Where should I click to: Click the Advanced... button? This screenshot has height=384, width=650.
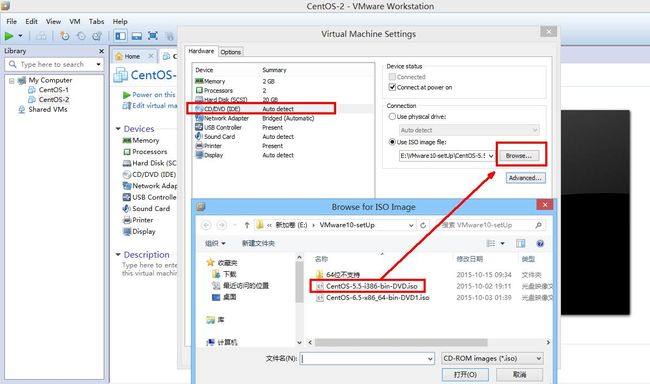(525, 178)
